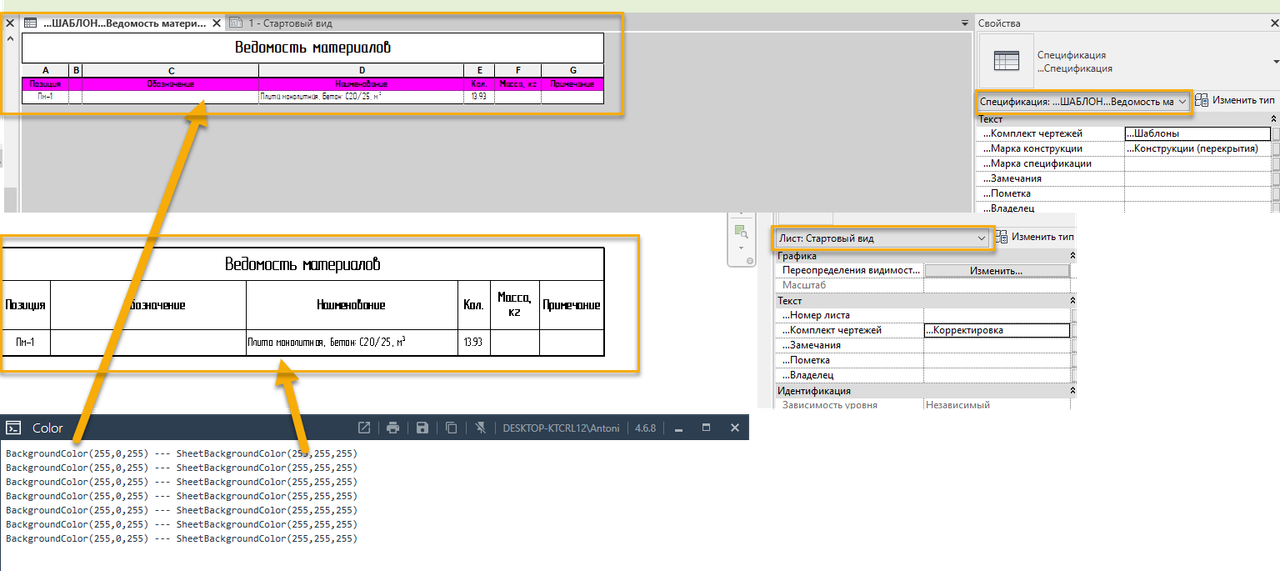Click Зависимость уровня property label
This screenshot has height=571, width=1280.
[x=829, y=405]
